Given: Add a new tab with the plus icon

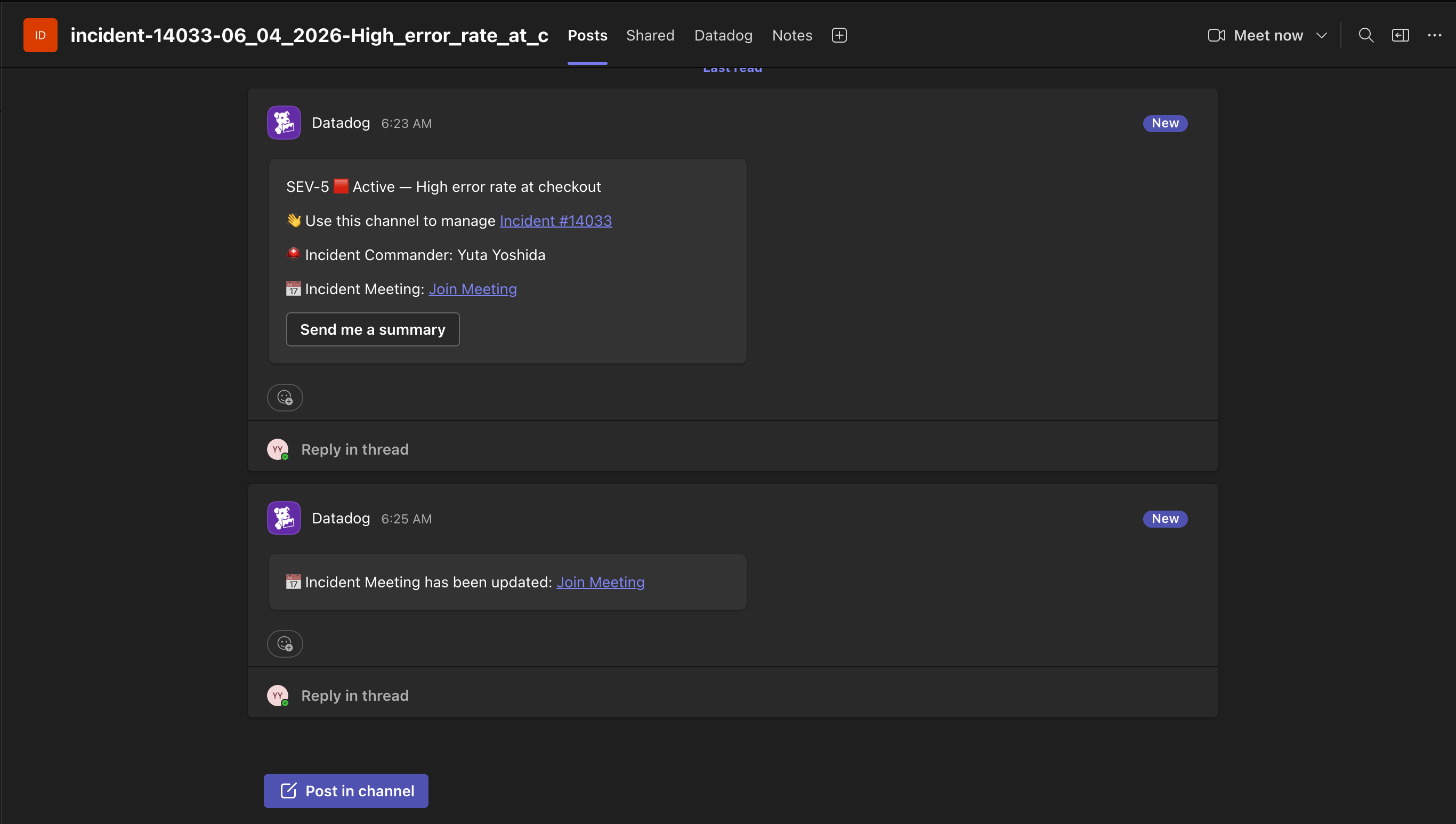Looking at the screenshot, I should pos(839,35).
